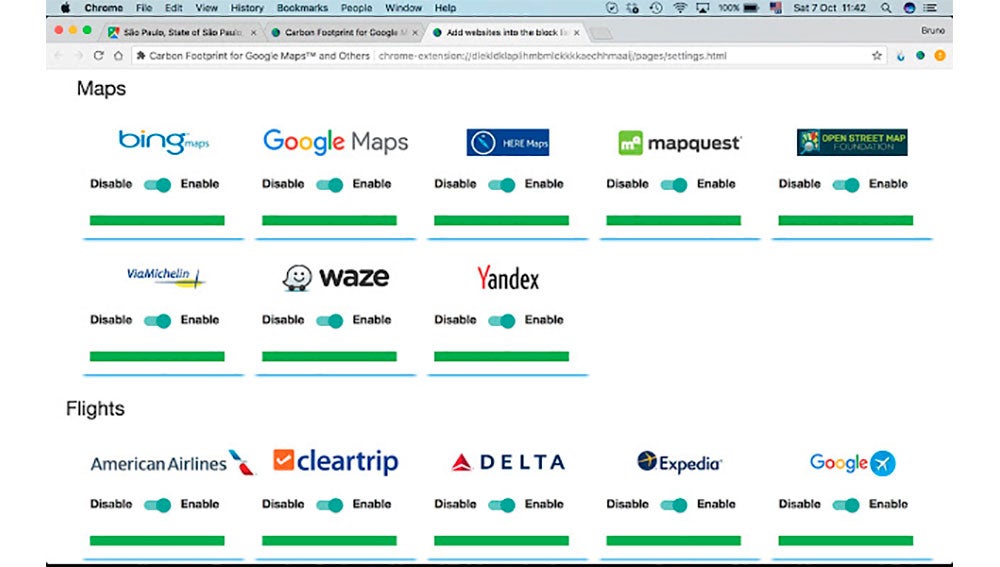Reload the page with the refresh icon
Viewport: 1000px width, 567px height.
(x=98, y=55)
